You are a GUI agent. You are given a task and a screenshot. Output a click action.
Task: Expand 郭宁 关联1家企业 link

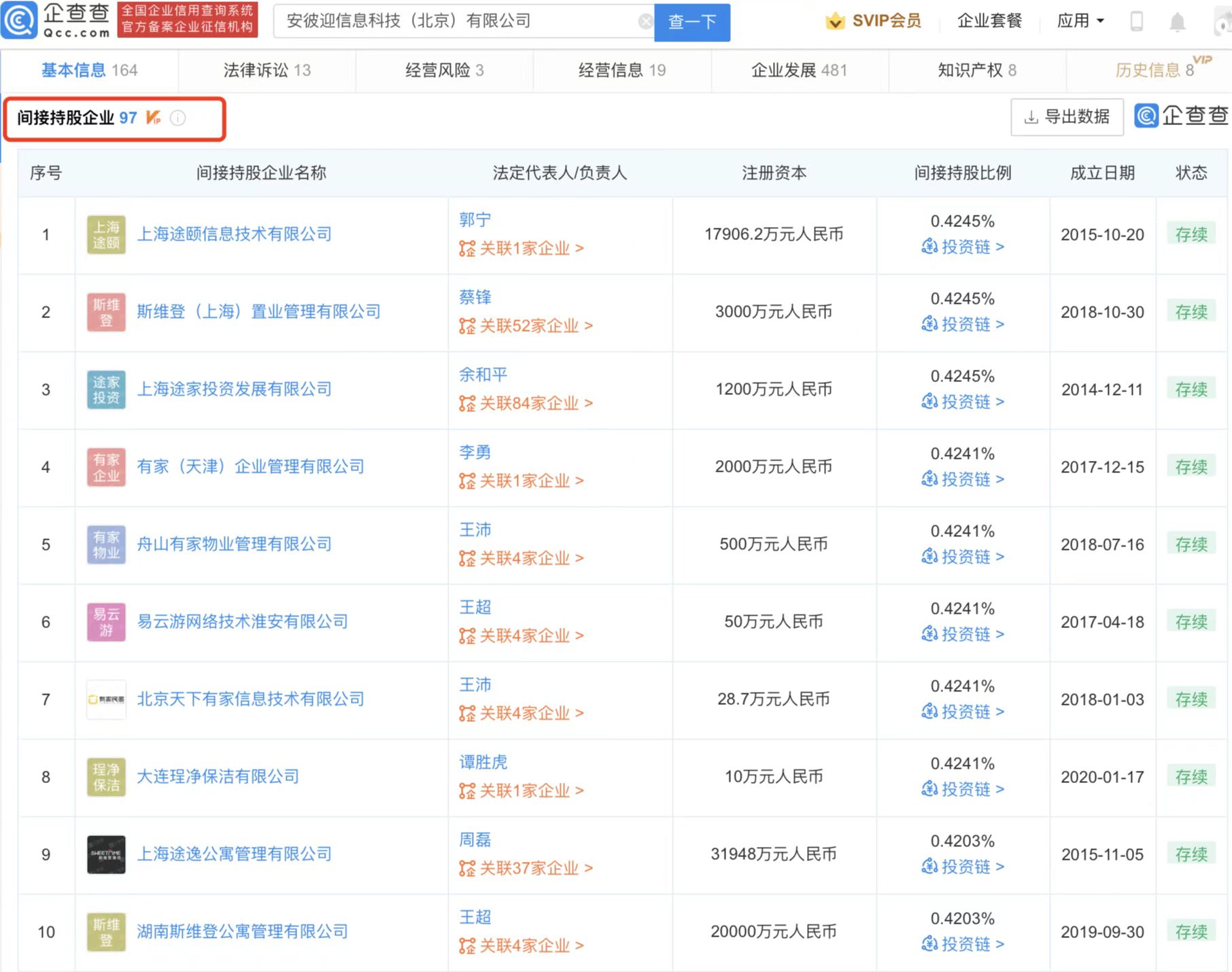(521, 249)
